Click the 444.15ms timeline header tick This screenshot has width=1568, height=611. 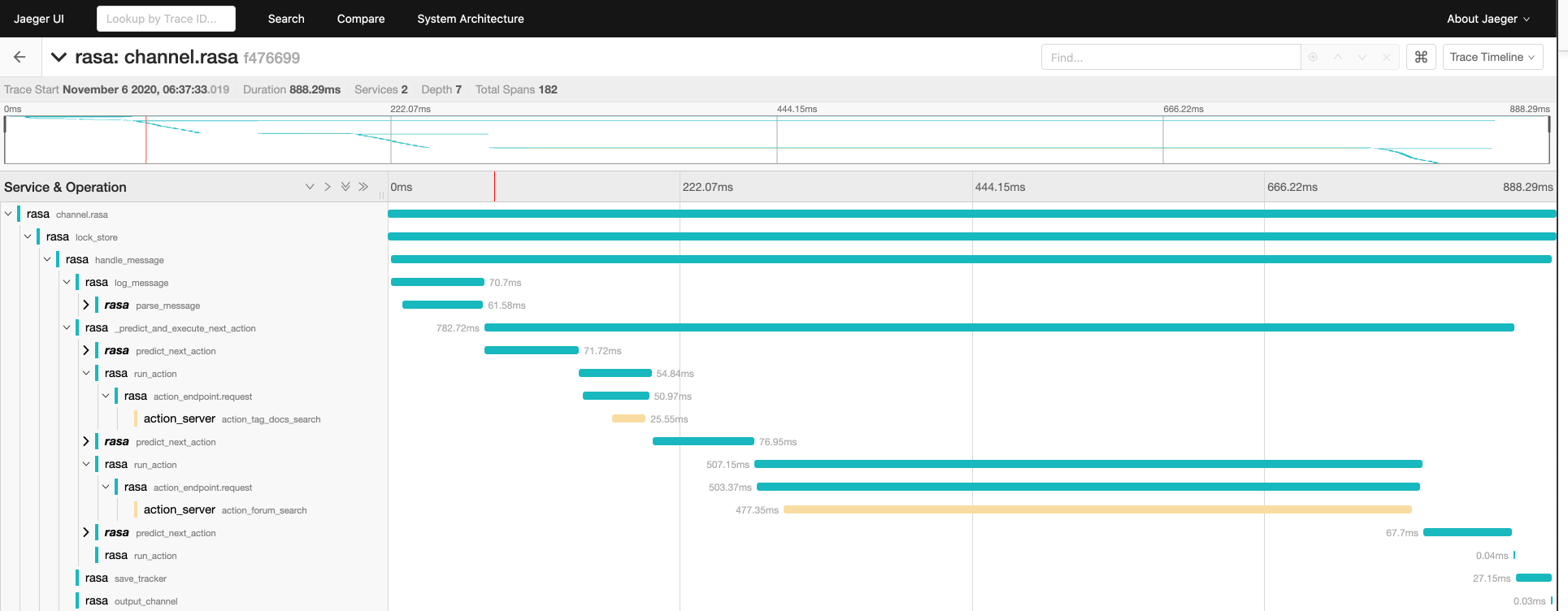(x=1000, y=187)
